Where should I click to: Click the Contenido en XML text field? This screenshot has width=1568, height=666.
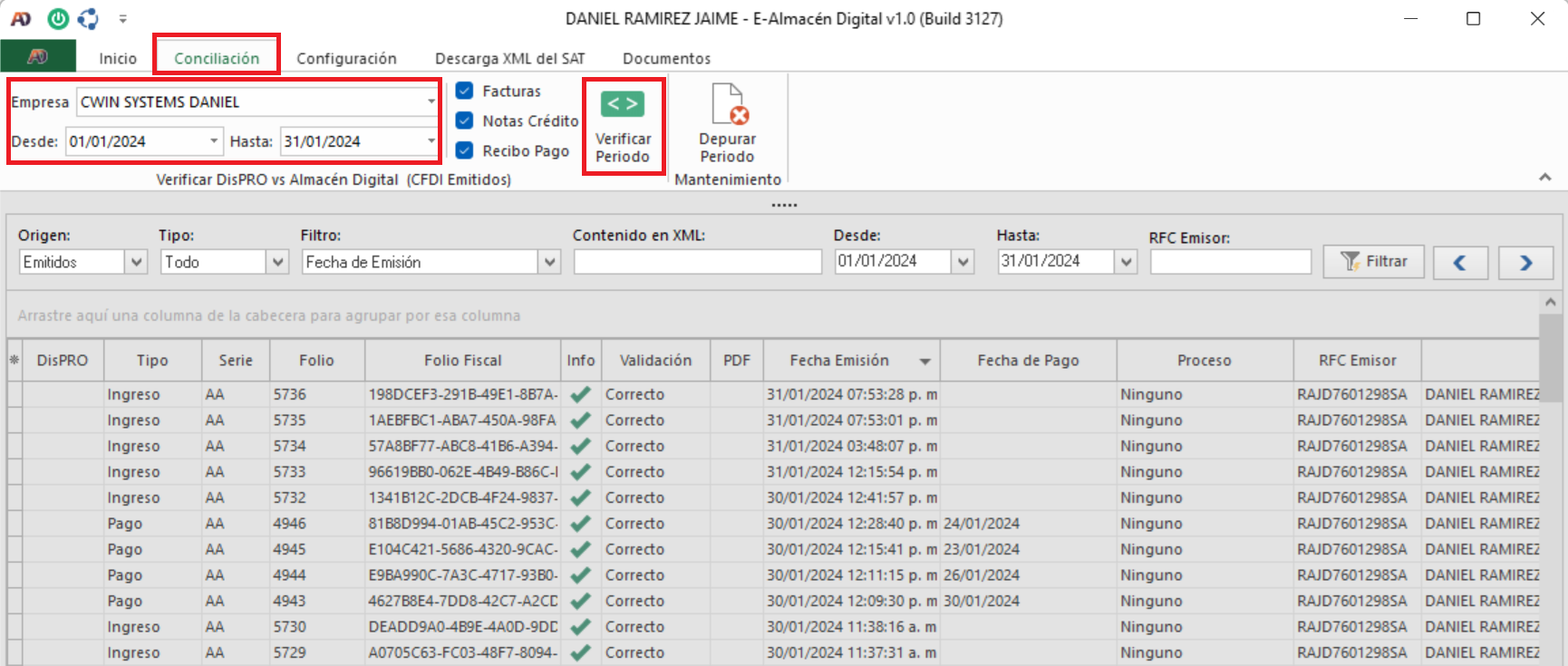click(697, 262)
